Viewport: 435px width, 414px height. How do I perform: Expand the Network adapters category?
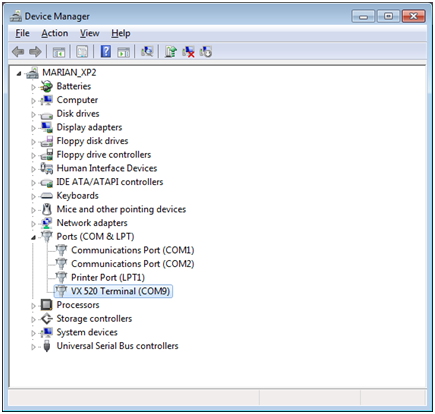33,224
